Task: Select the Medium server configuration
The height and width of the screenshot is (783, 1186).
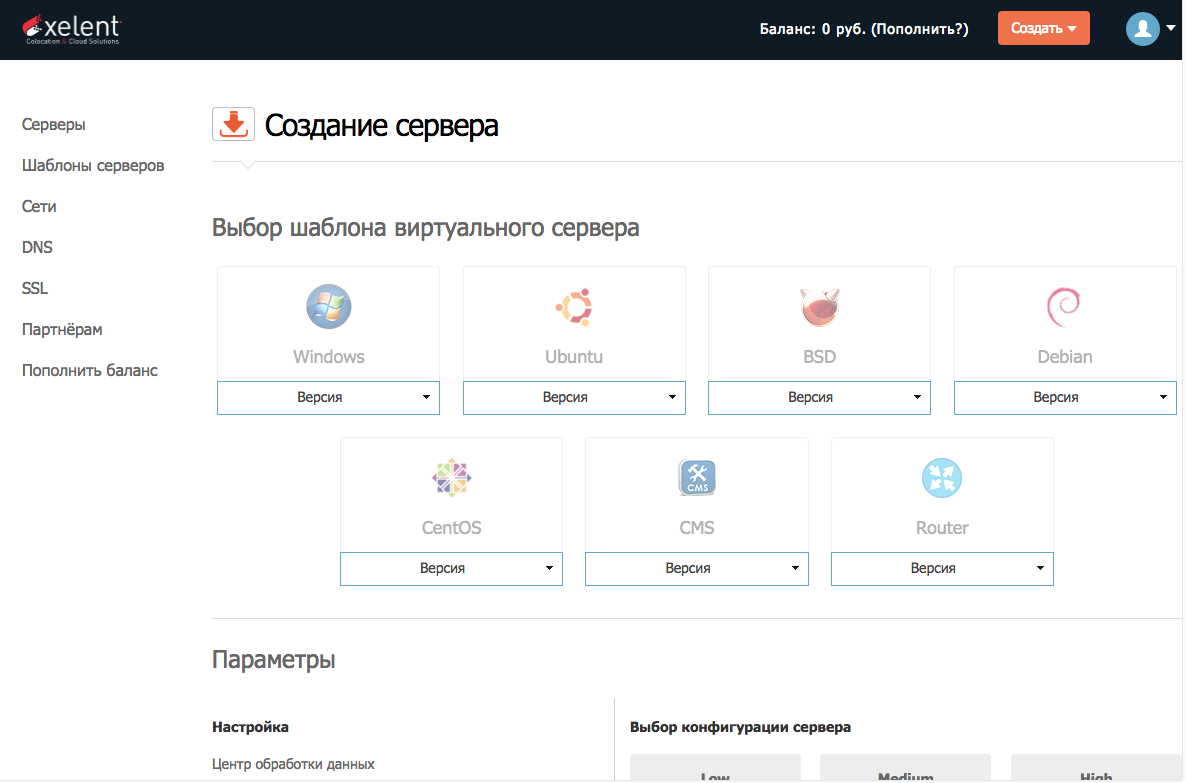Action: click(904, 773)
